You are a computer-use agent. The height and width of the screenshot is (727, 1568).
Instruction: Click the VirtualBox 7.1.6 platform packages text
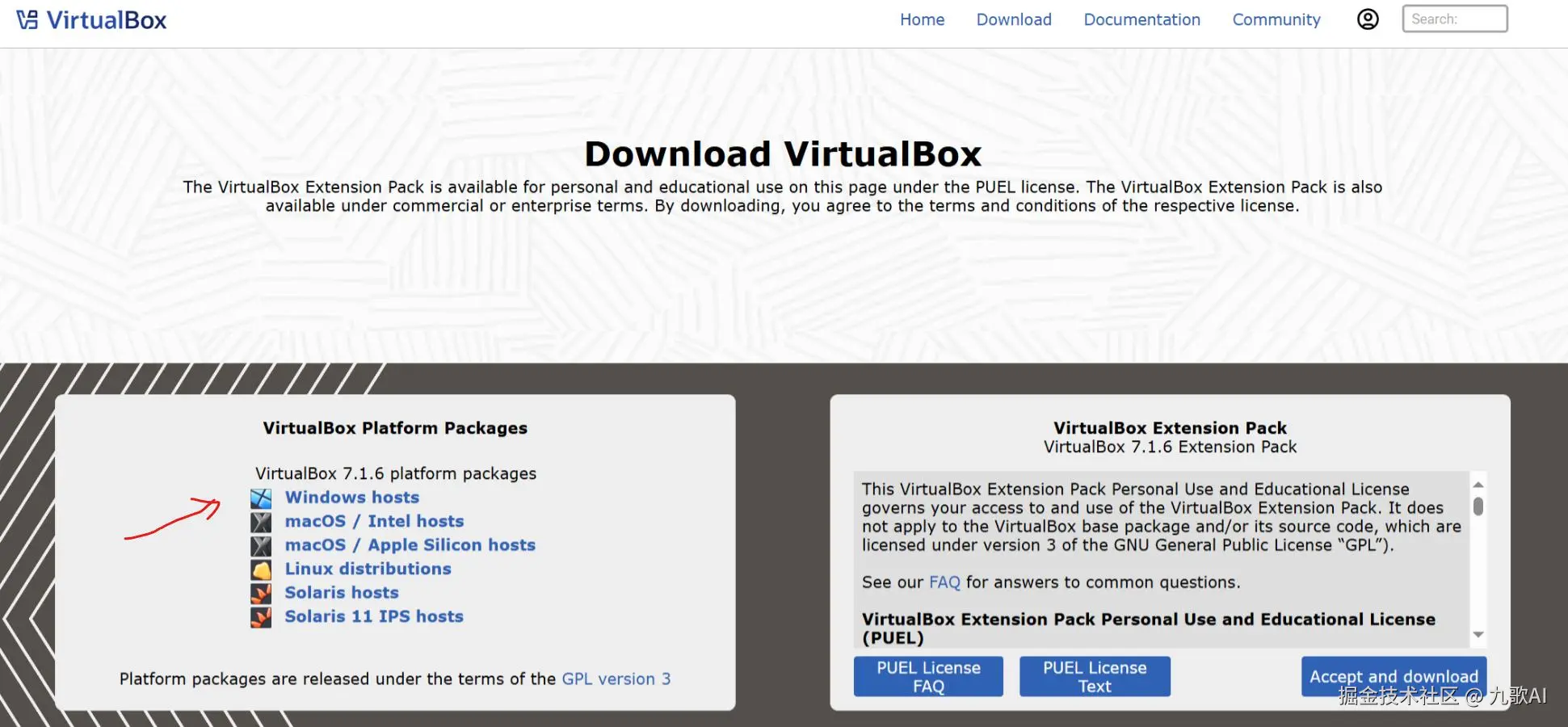coord(396,473)
